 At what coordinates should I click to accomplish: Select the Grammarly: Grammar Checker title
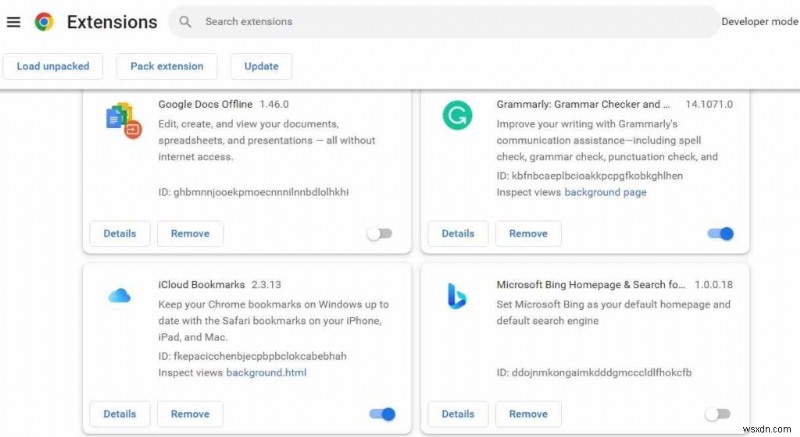point(583,104)
